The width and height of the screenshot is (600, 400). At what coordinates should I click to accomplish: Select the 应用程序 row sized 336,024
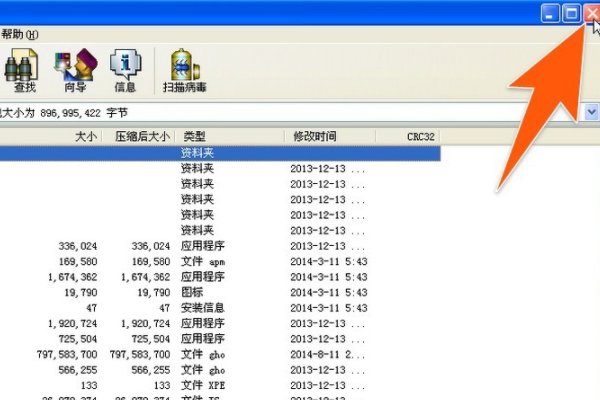pos(220,246)
